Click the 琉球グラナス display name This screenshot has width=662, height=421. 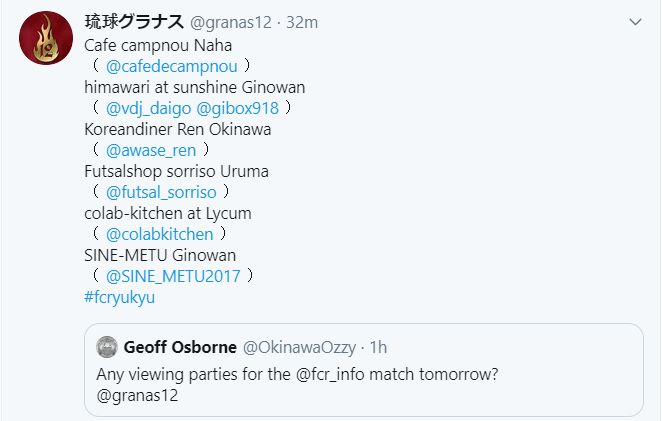pos(133,21)
